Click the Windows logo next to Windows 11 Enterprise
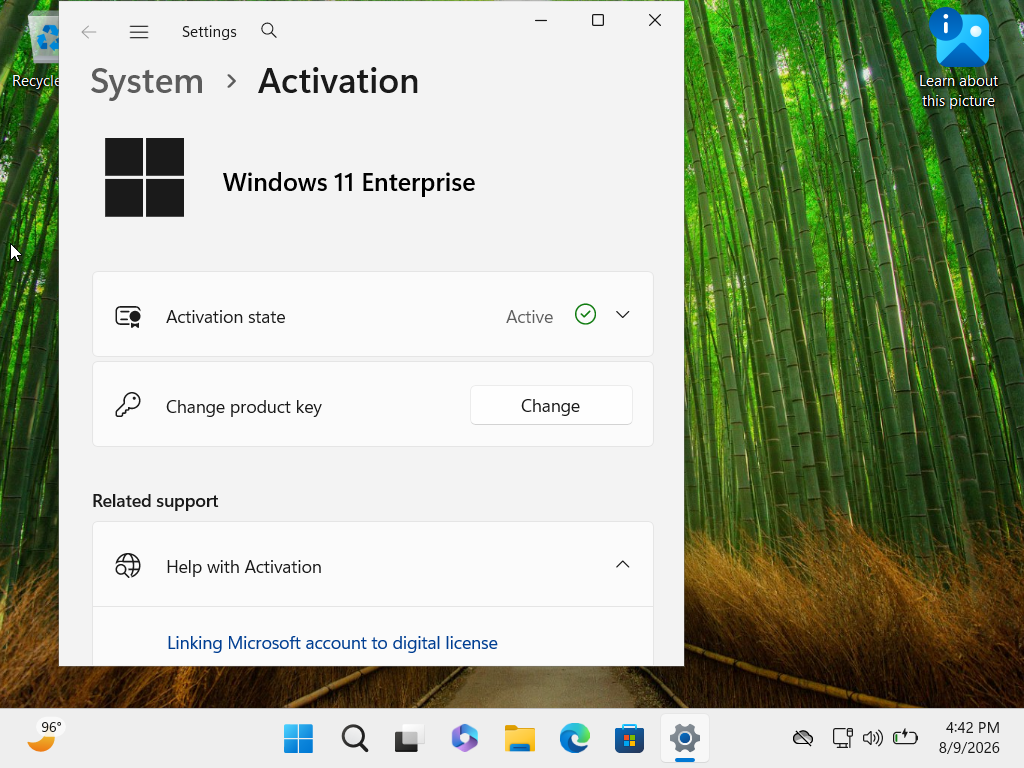Viewport: 1024px width, 768px height. pos(144,177)
